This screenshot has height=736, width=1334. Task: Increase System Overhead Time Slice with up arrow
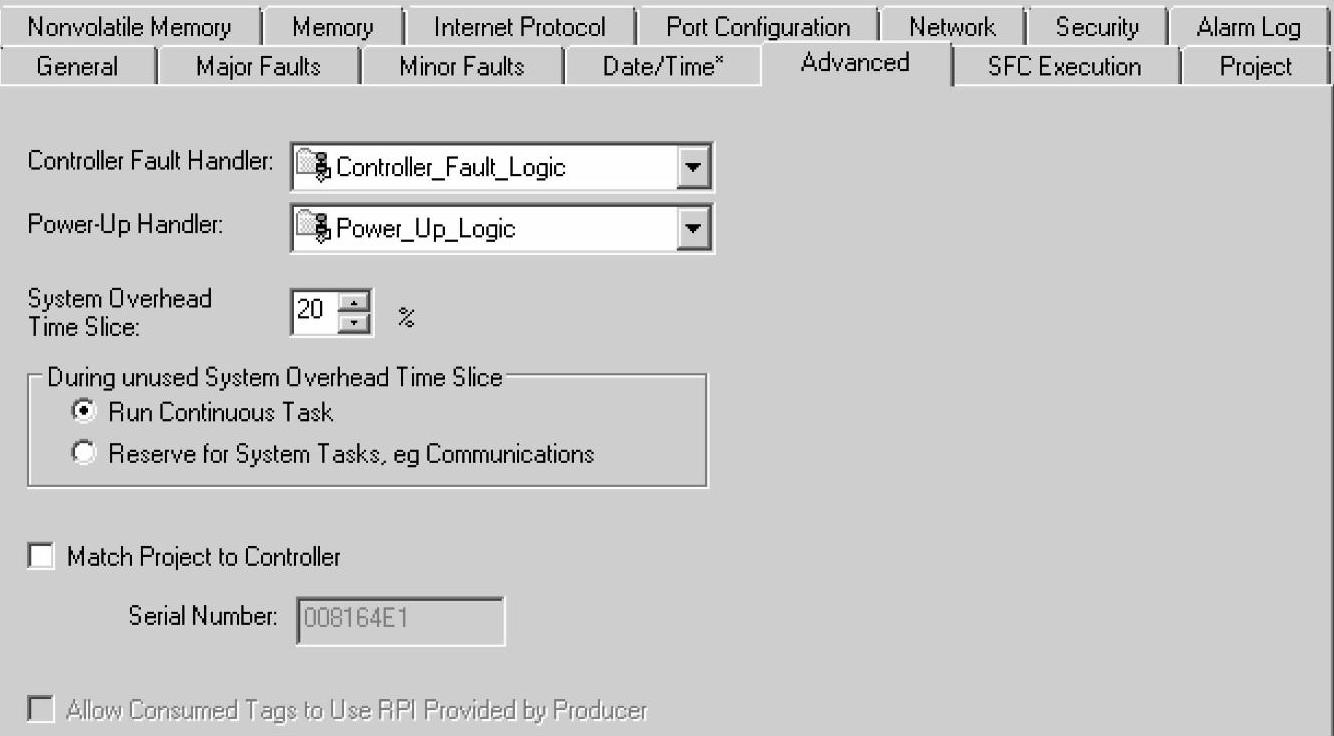(x=352, y=302)
